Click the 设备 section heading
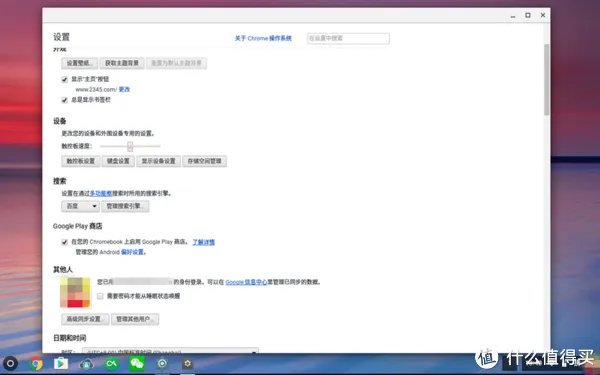Screen dimensions: 600x375 pyautogui.click(x=60, y=121)
